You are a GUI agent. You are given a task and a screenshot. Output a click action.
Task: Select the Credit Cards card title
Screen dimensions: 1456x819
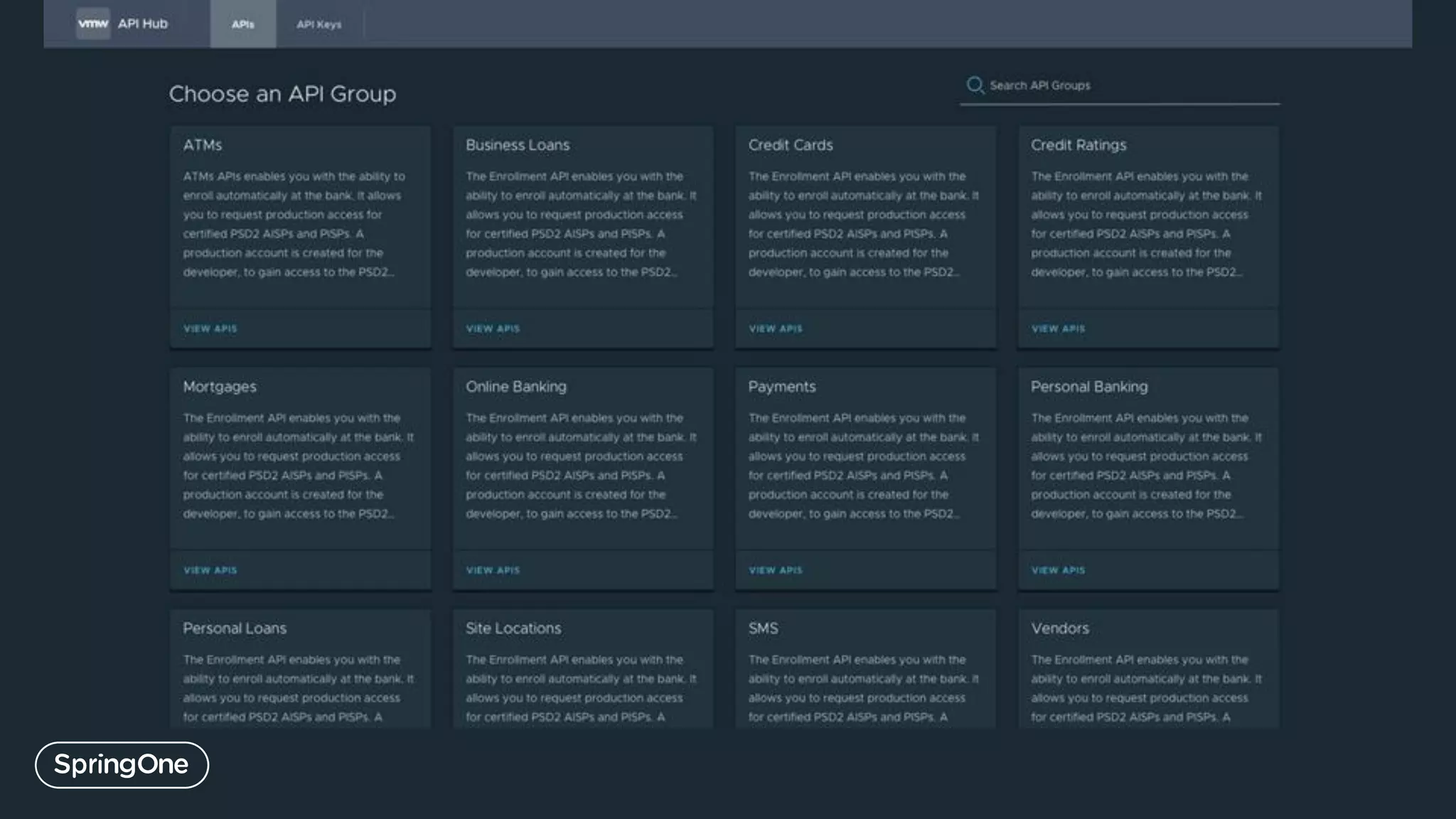(x=791, y=145)
